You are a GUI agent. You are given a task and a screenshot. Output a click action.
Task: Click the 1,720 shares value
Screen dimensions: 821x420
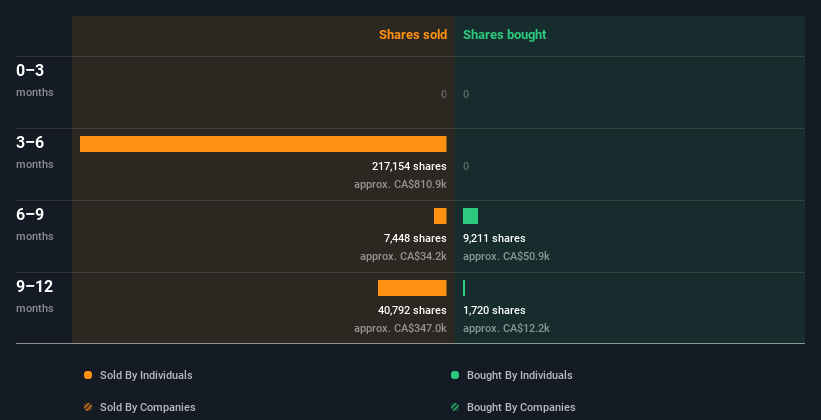point(494,310)
